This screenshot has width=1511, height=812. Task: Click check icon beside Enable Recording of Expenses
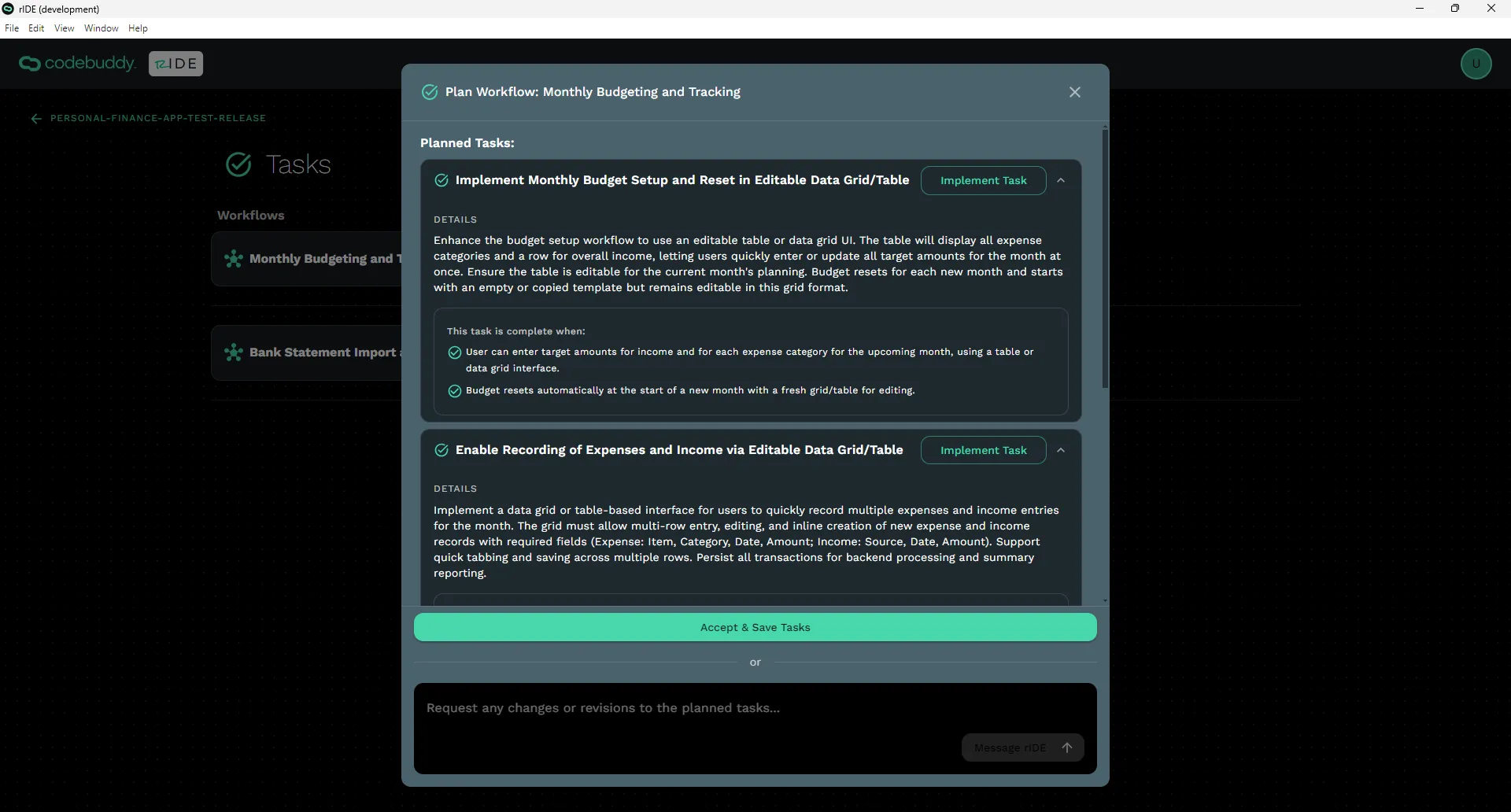[441, 450]
